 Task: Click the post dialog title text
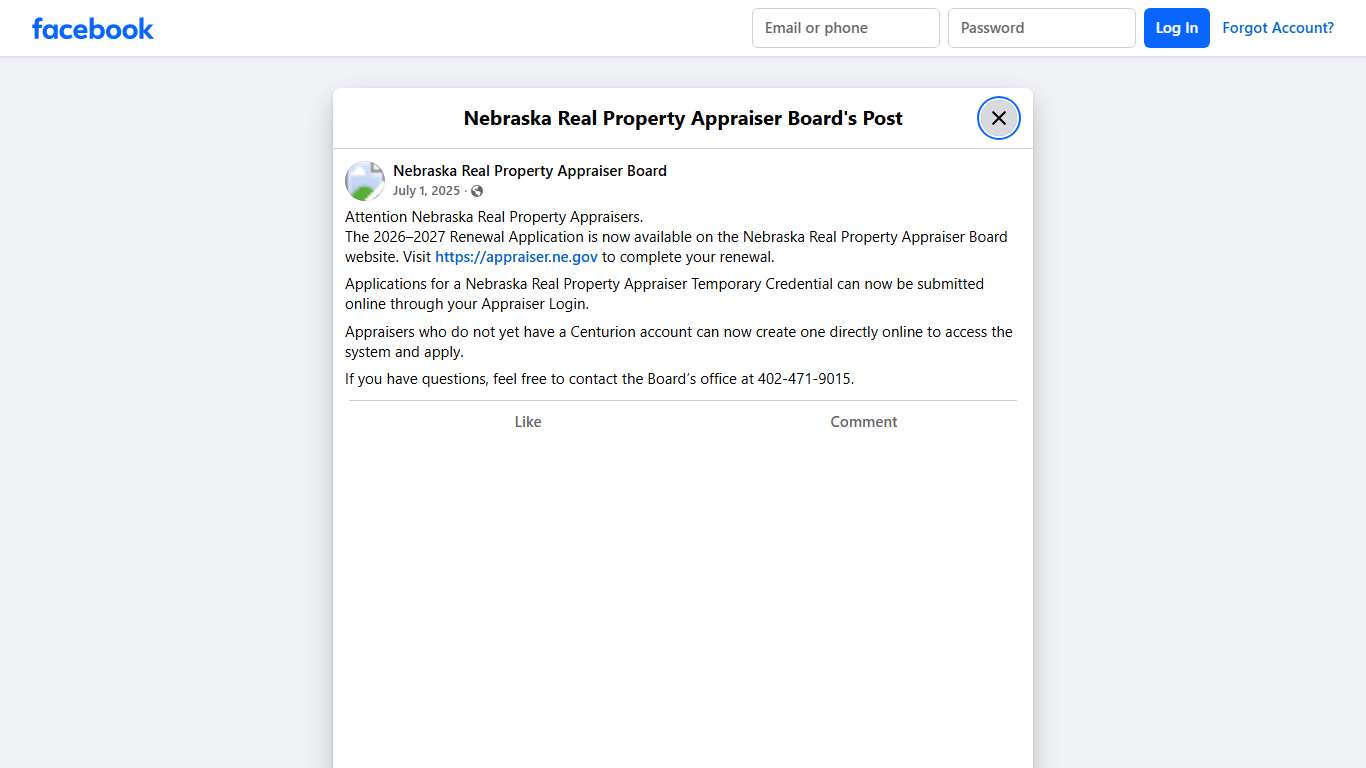click(682, 118)
